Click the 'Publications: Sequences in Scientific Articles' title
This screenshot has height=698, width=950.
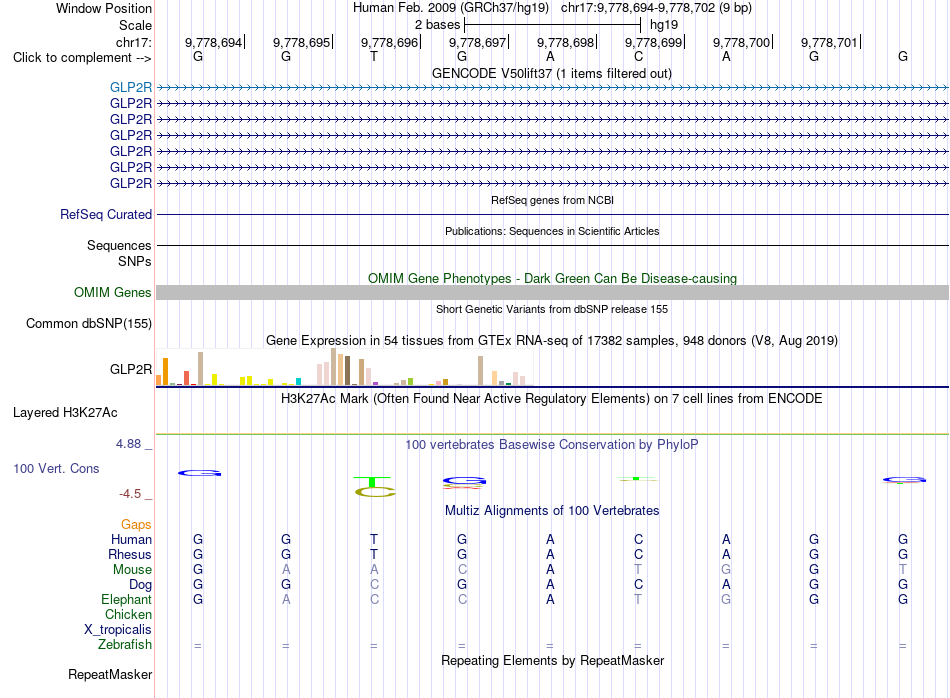click(552, 231)
